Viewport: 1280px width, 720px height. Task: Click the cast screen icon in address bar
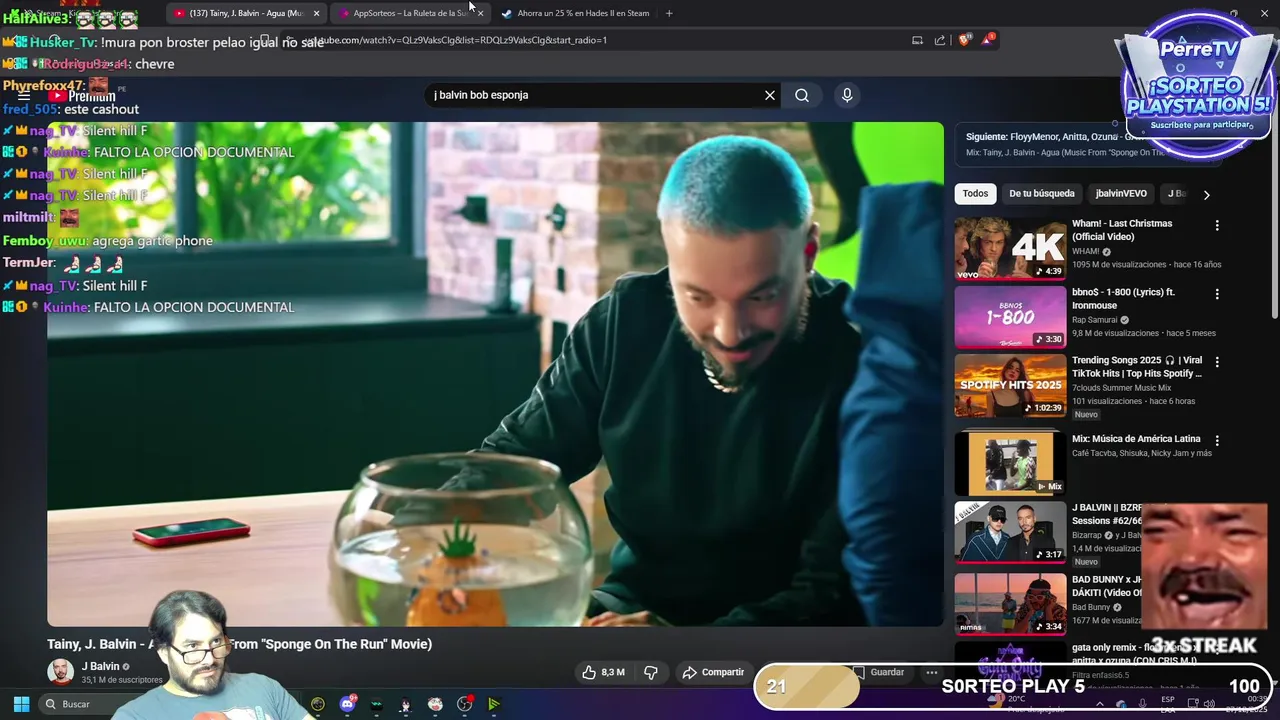(x=917, y=40)
